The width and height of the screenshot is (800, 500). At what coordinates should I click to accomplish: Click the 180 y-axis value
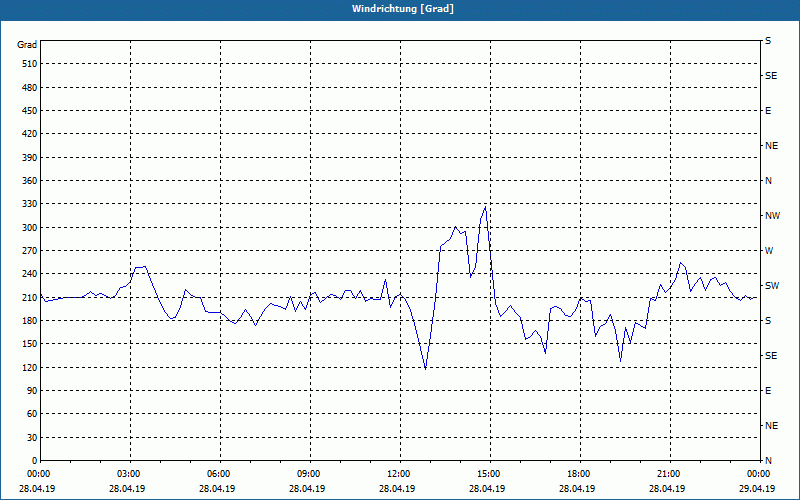click(x=30, y=321)
